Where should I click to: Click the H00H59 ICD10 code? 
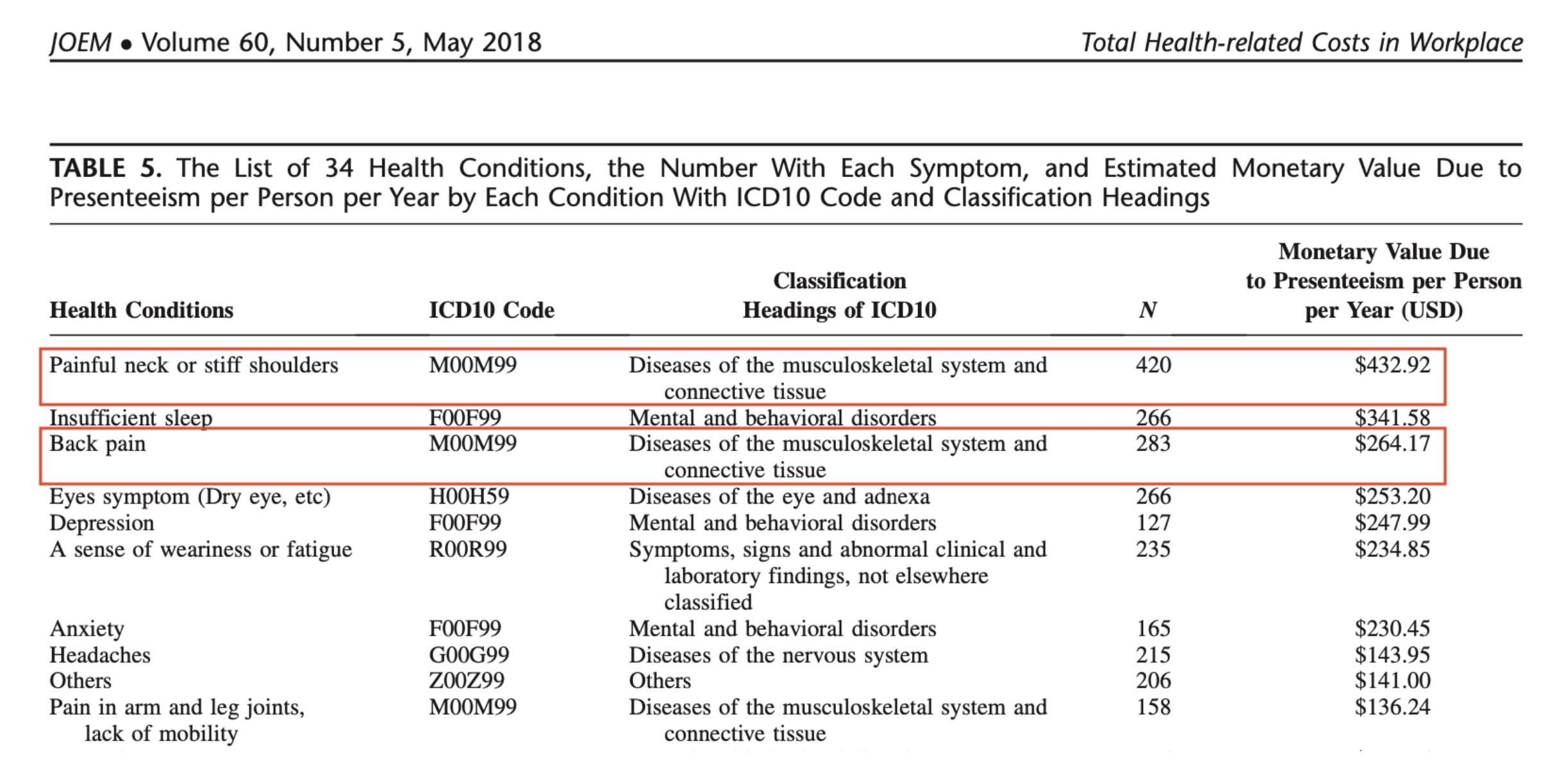coord(469,496)
